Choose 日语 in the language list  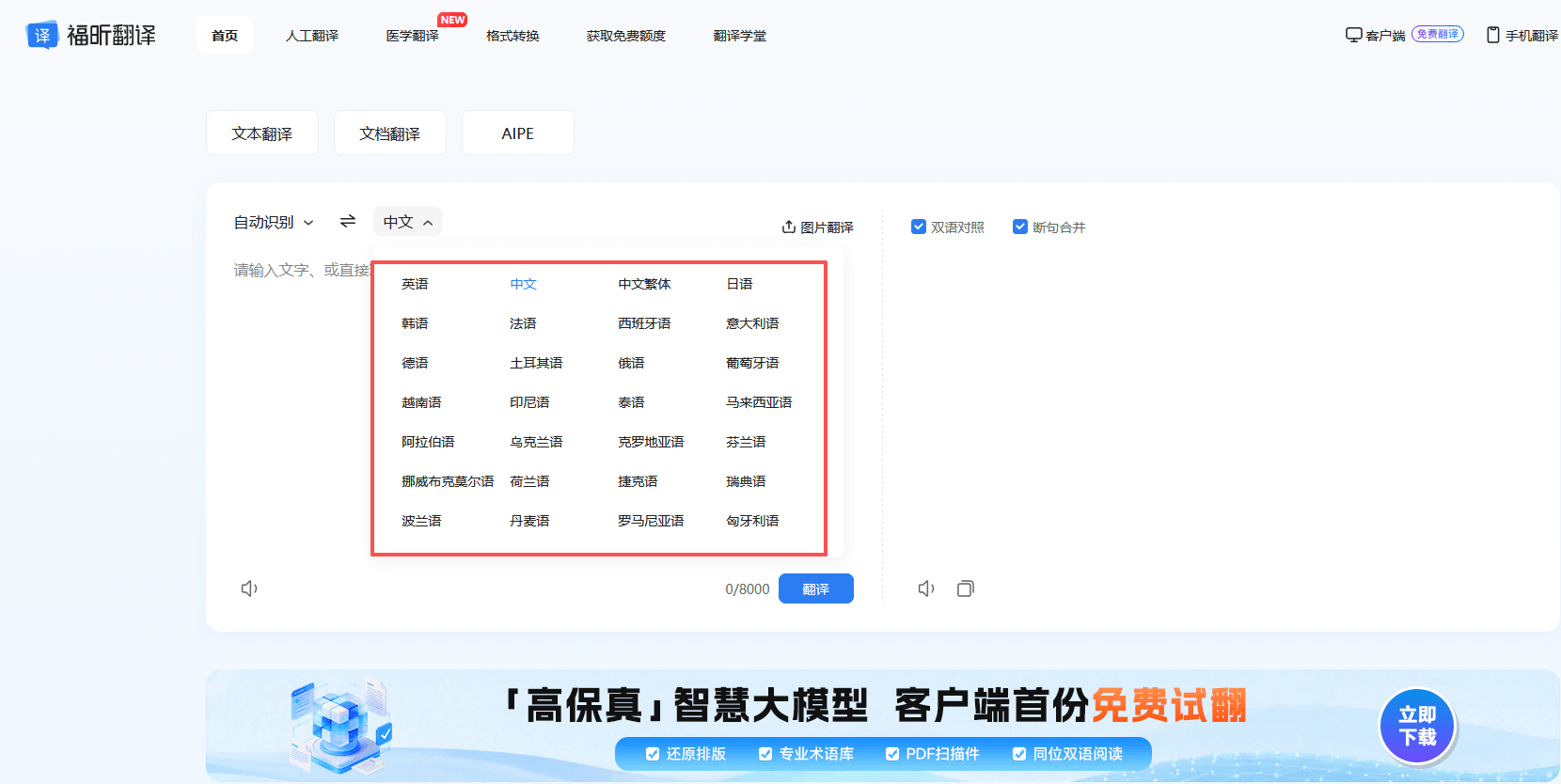coord(739,284)
